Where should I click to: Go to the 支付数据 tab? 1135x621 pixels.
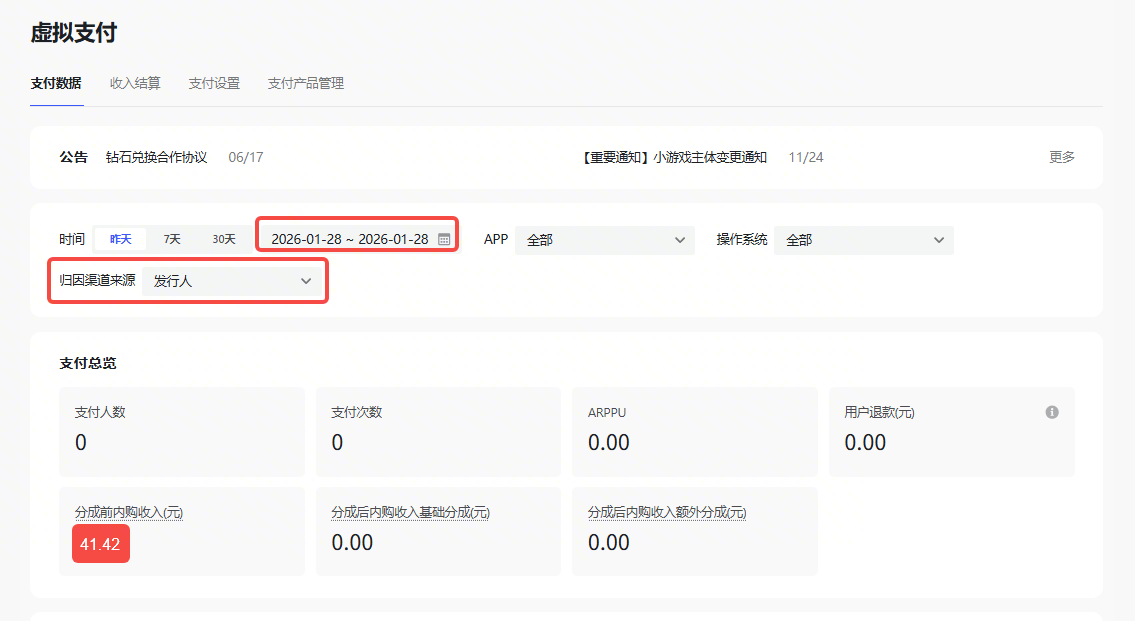pyautogui.click(x=56, y=84)
